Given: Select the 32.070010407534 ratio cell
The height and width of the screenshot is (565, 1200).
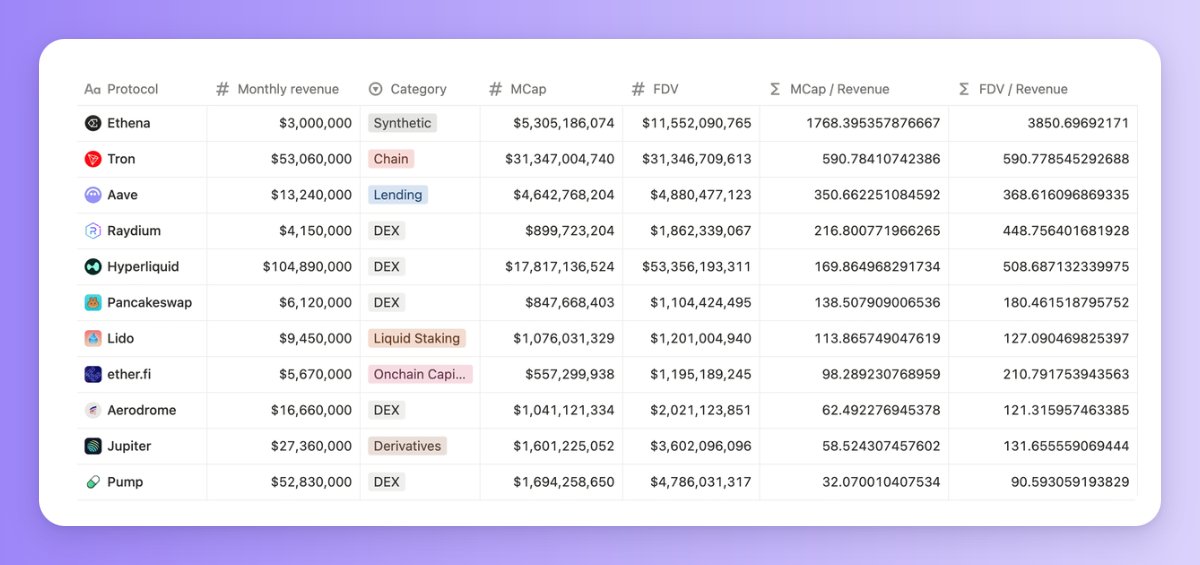Looking at the screenshot, I should pos(854,482).
